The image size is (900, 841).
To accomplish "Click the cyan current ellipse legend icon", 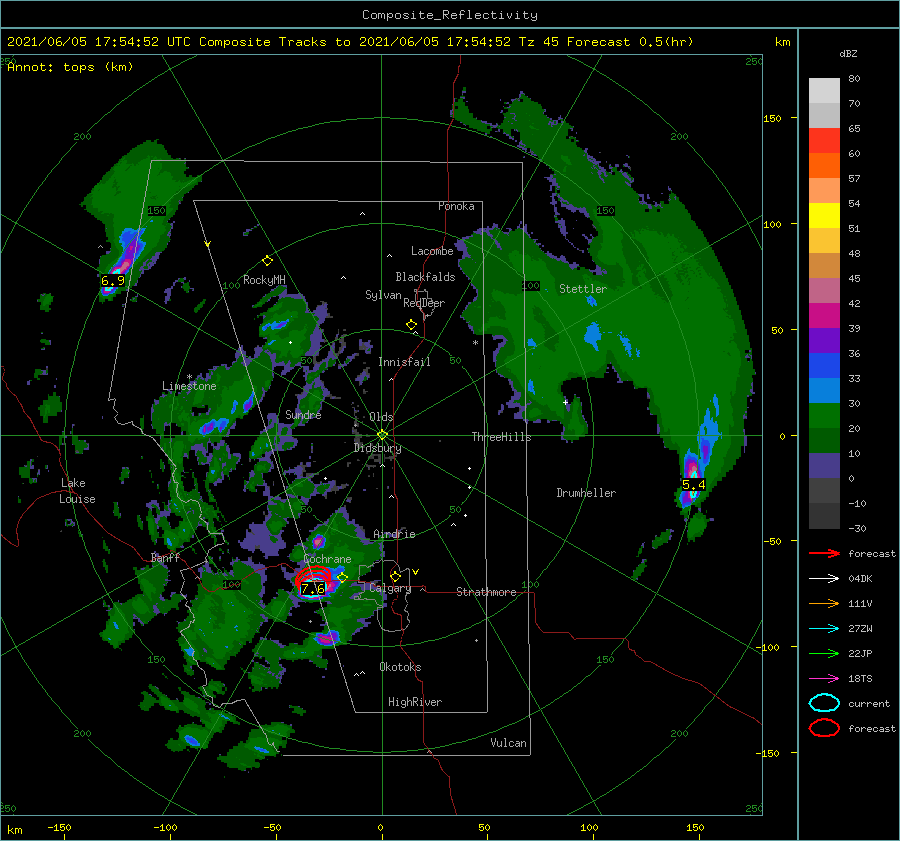I will coord(824,703).
